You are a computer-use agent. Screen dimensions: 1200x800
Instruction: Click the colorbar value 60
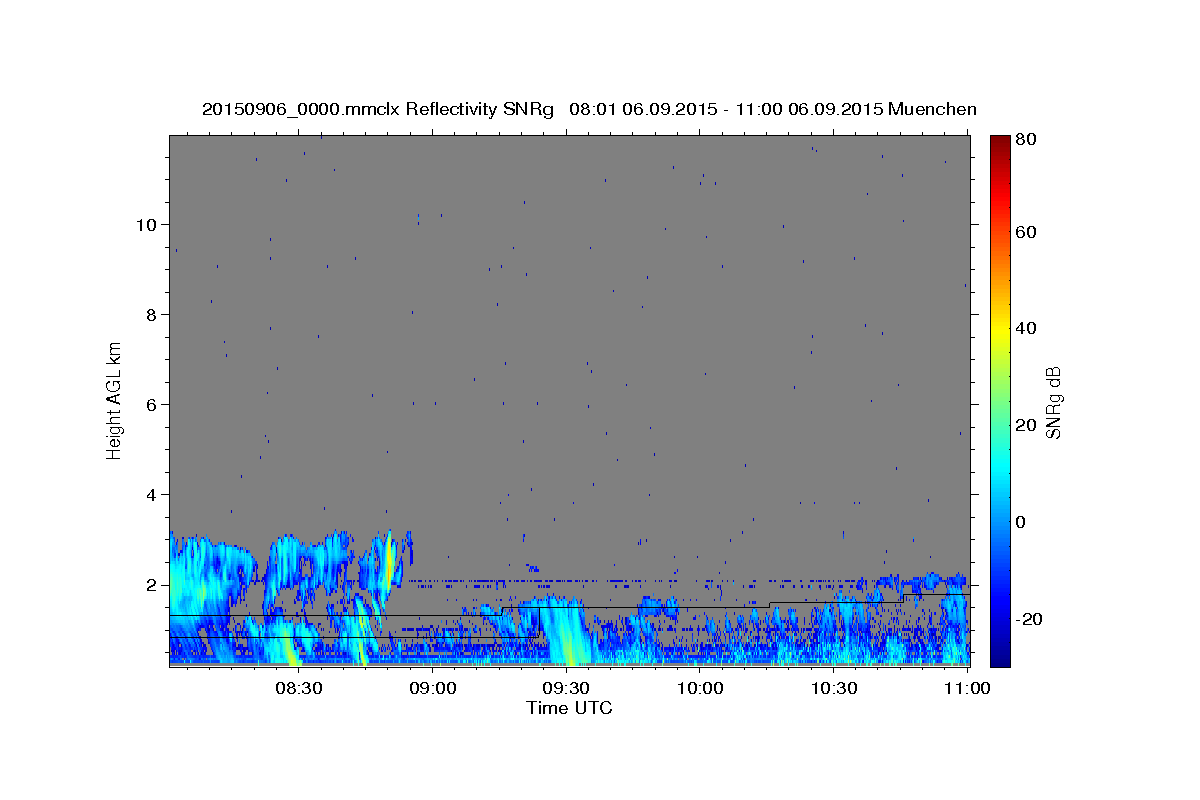coord(1026,232)
